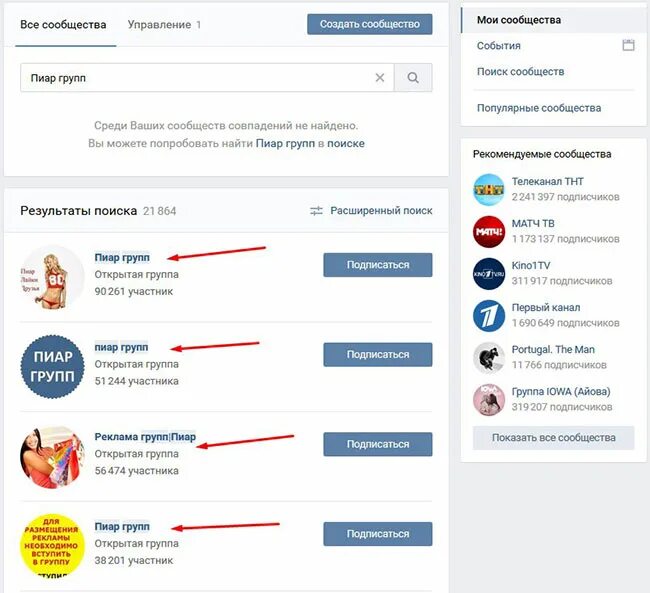Click inside the Пиар групп search field

click(199, 78)
